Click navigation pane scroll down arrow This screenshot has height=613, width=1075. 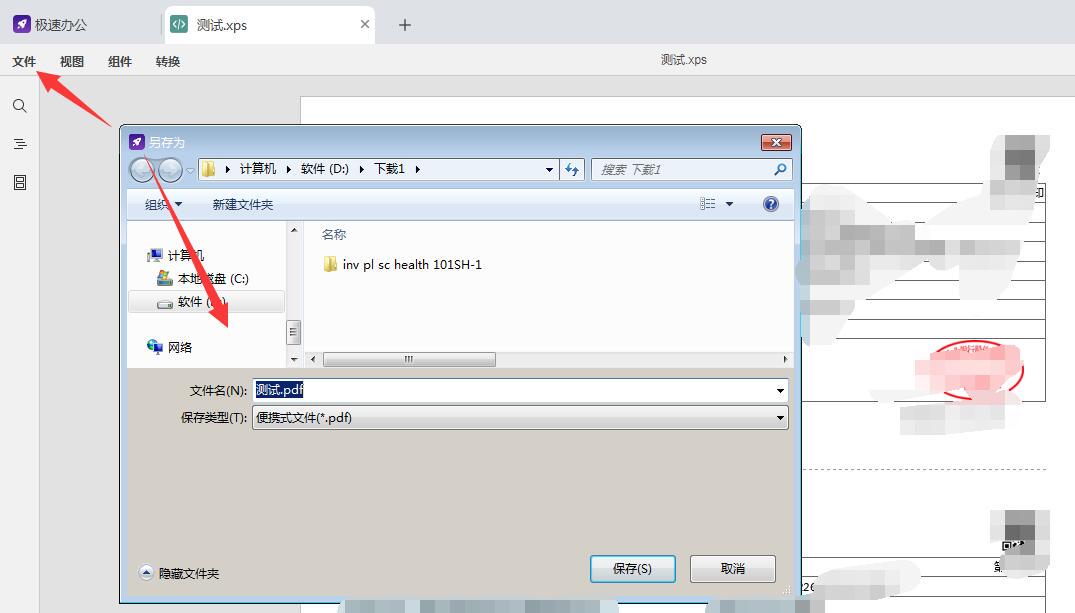tap(294, 359)
